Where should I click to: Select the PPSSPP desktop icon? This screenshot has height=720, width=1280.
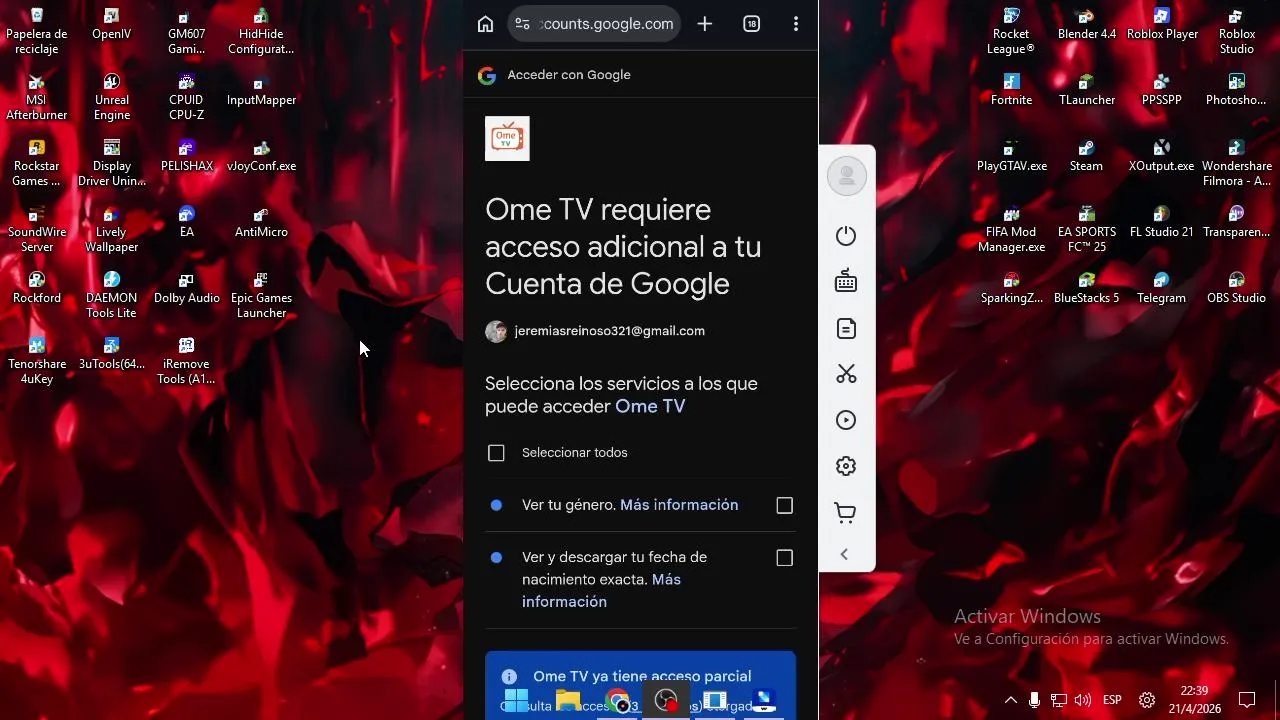1162,90
